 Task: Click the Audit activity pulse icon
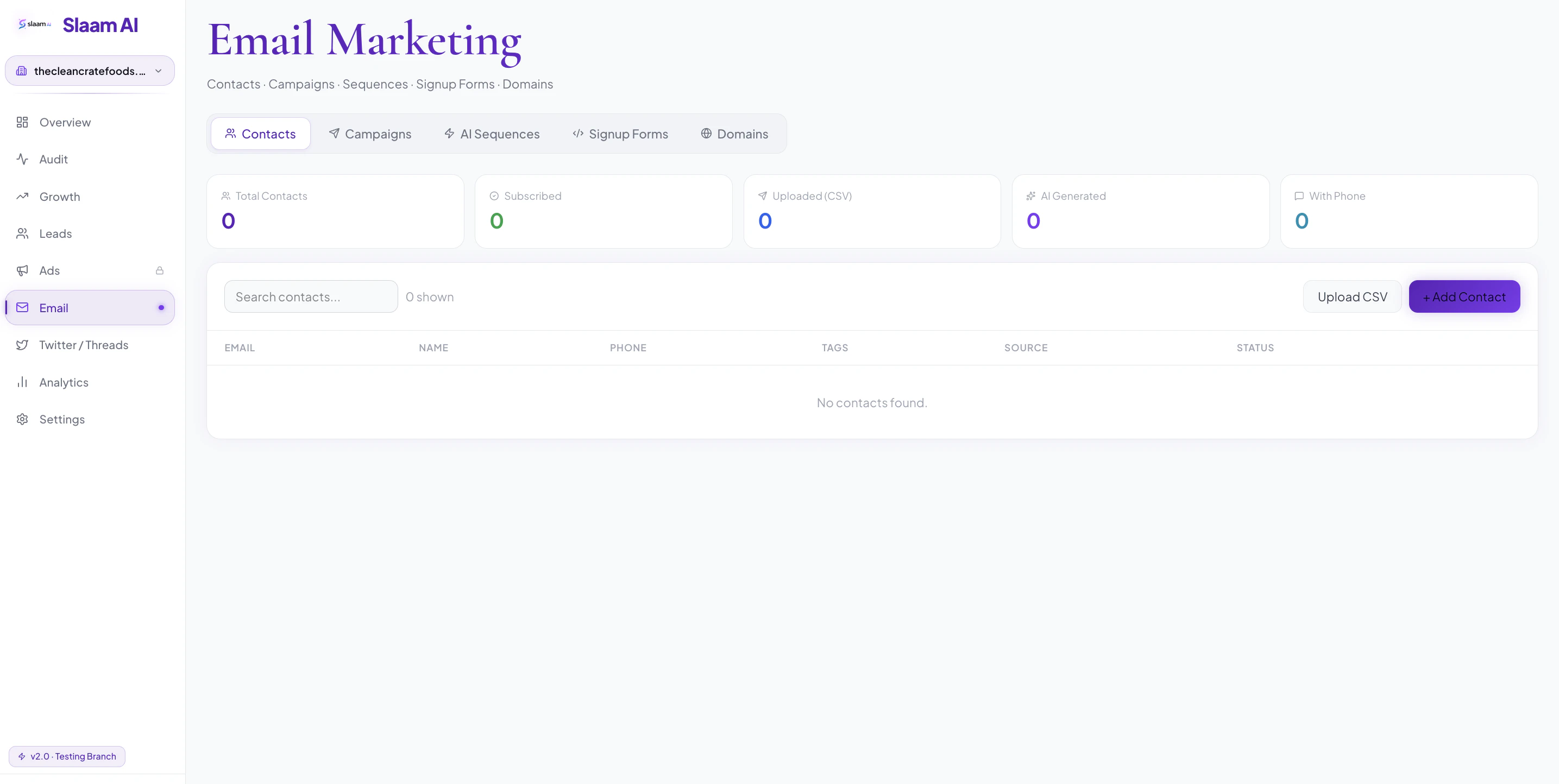[x=22, y=159]
